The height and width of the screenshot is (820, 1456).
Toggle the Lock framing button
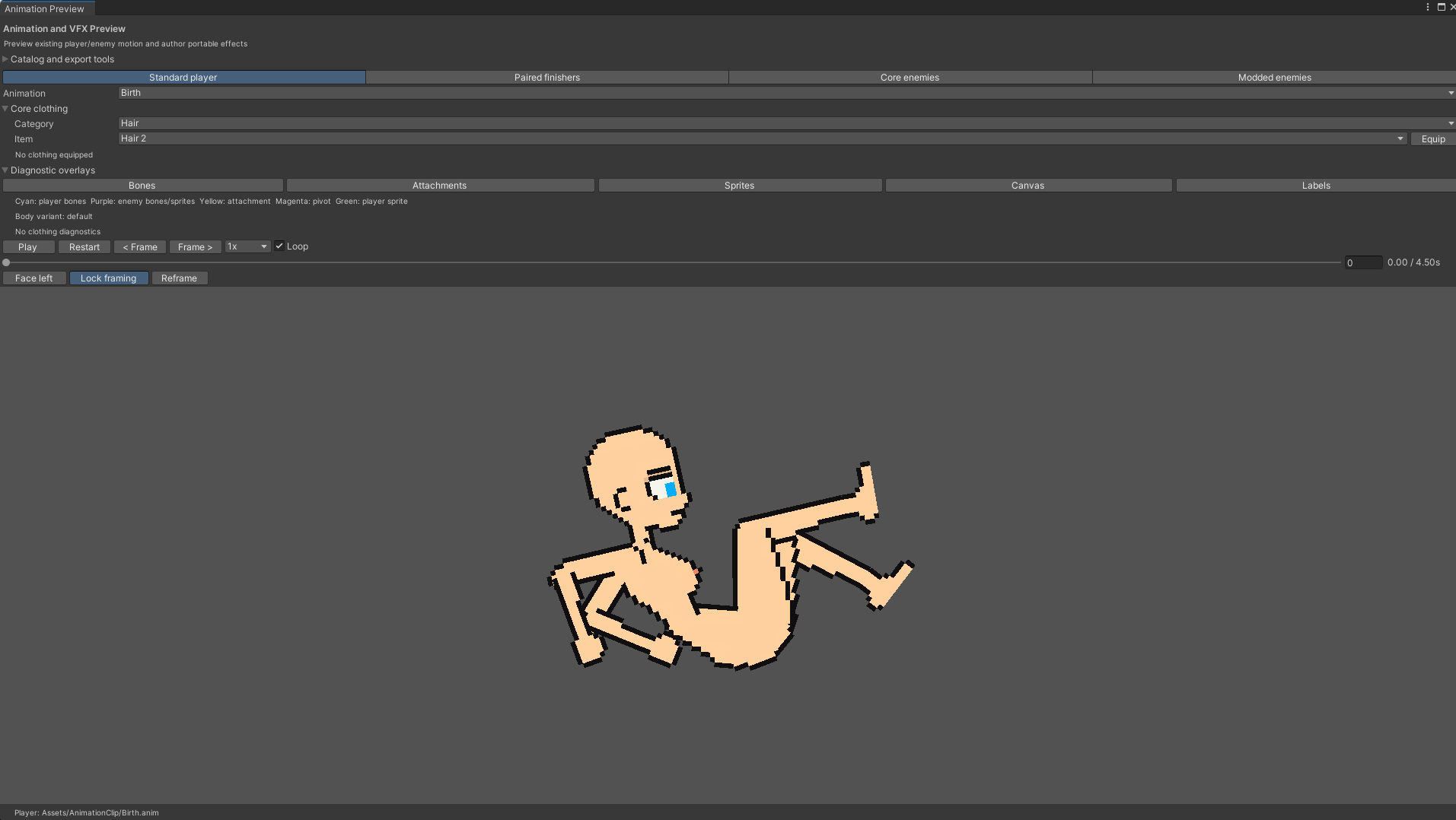coord(109,278)
